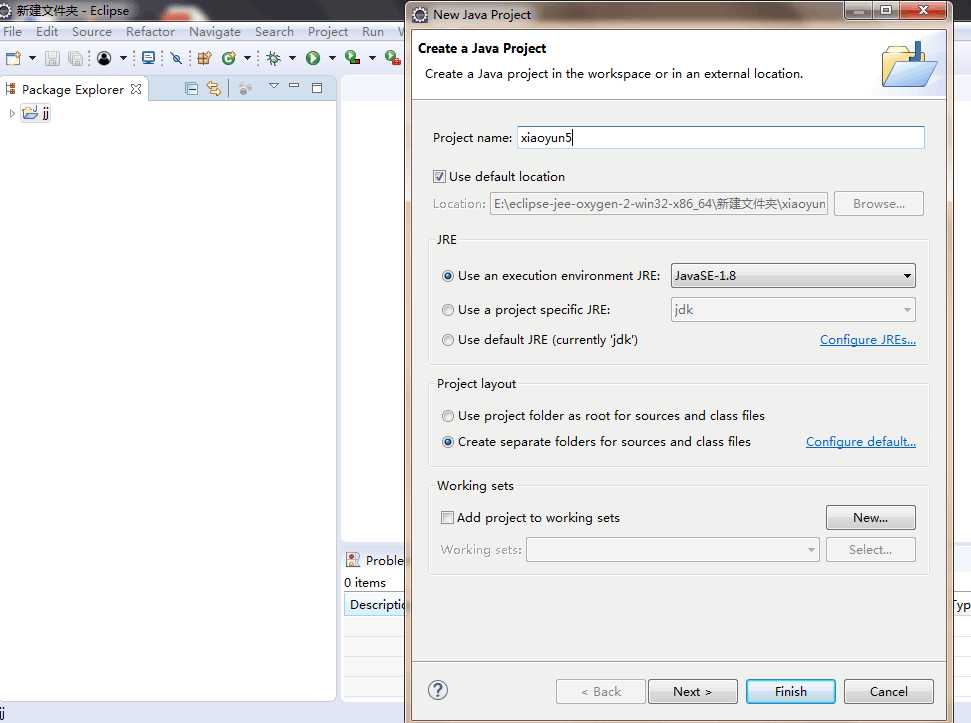
Task: Minimize the Package Explorer view
Action: [x=294, y=86]
